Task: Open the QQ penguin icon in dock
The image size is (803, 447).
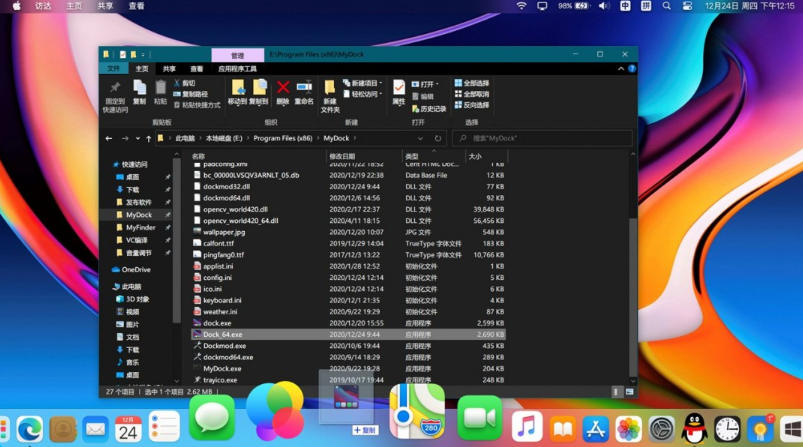Action: click(x=695, y=429)
